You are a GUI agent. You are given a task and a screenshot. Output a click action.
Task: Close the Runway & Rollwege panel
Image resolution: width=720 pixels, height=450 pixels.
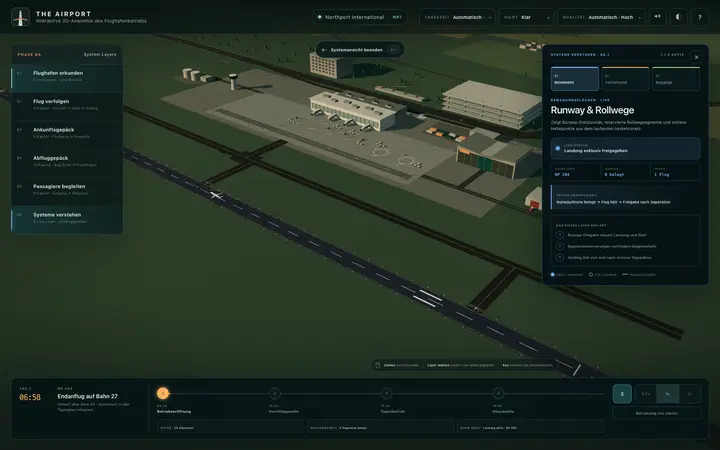[696, 57]
